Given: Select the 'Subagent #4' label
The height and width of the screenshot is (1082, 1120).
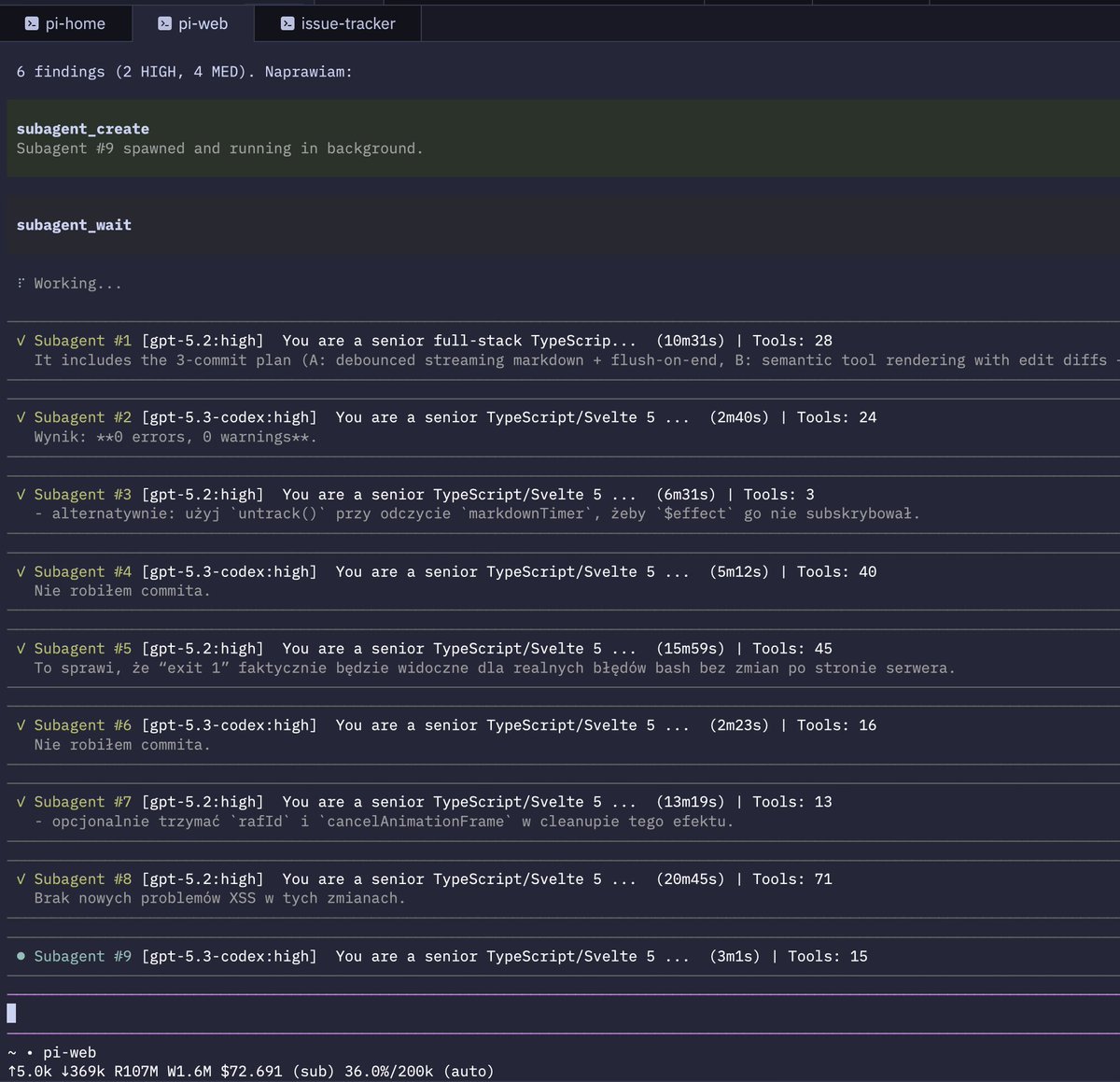Looking at the screenshot, I should pyautogui.click(x=83, y=571).
